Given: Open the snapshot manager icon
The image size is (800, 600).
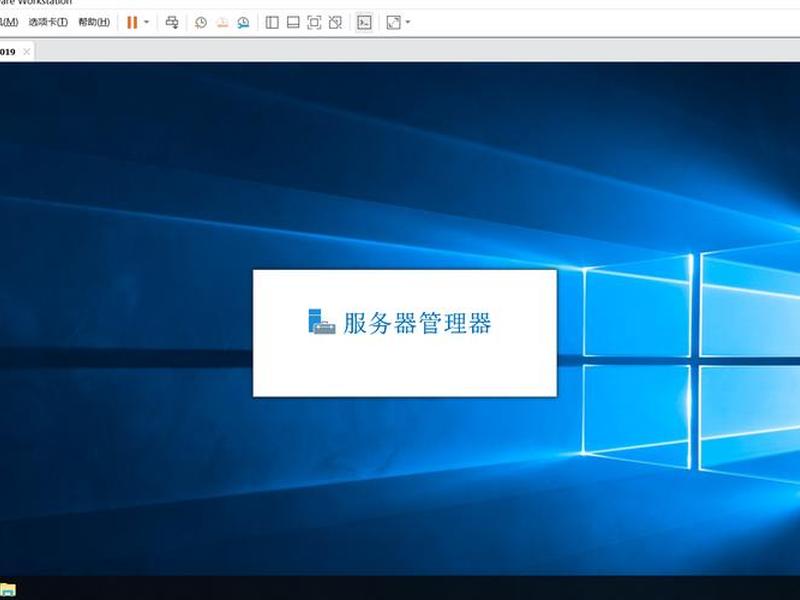Looking at the screenshot, I should pos(243,22).
